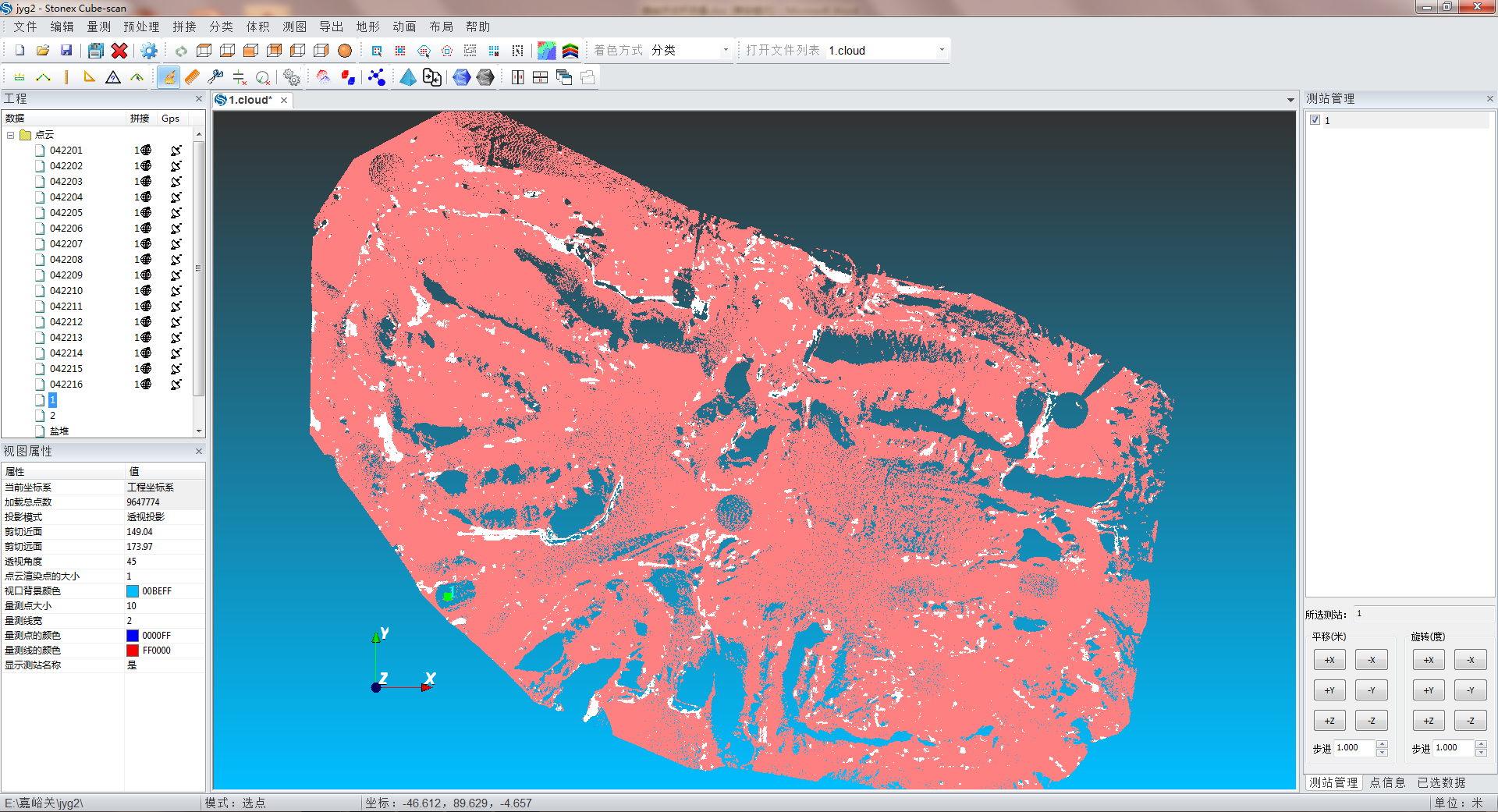Viewport: 1498px width, 812px height.
Task: Click the 视口背景颜色 cyan color swatch
Action: point(133,591)
